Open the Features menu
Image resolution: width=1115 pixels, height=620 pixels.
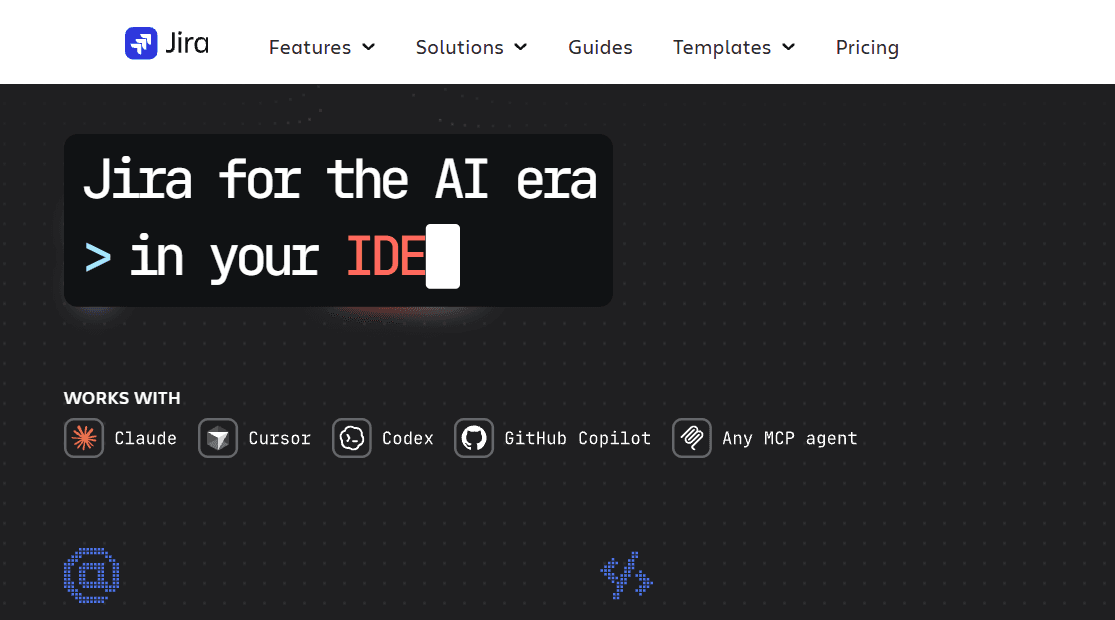click(x=321, y=47)
